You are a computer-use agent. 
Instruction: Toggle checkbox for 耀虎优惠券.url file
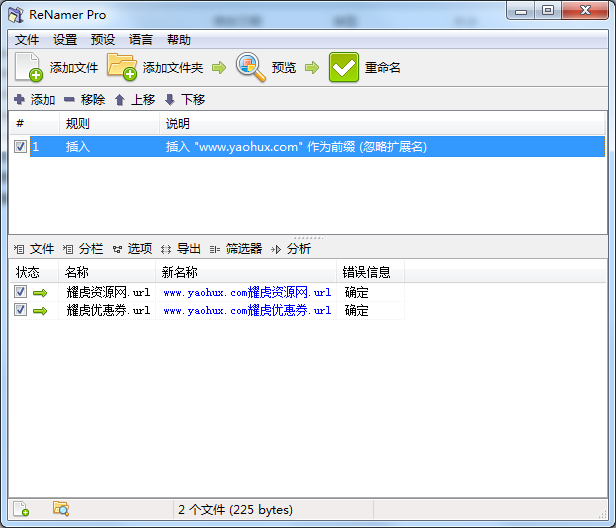(x=21, y=310)
